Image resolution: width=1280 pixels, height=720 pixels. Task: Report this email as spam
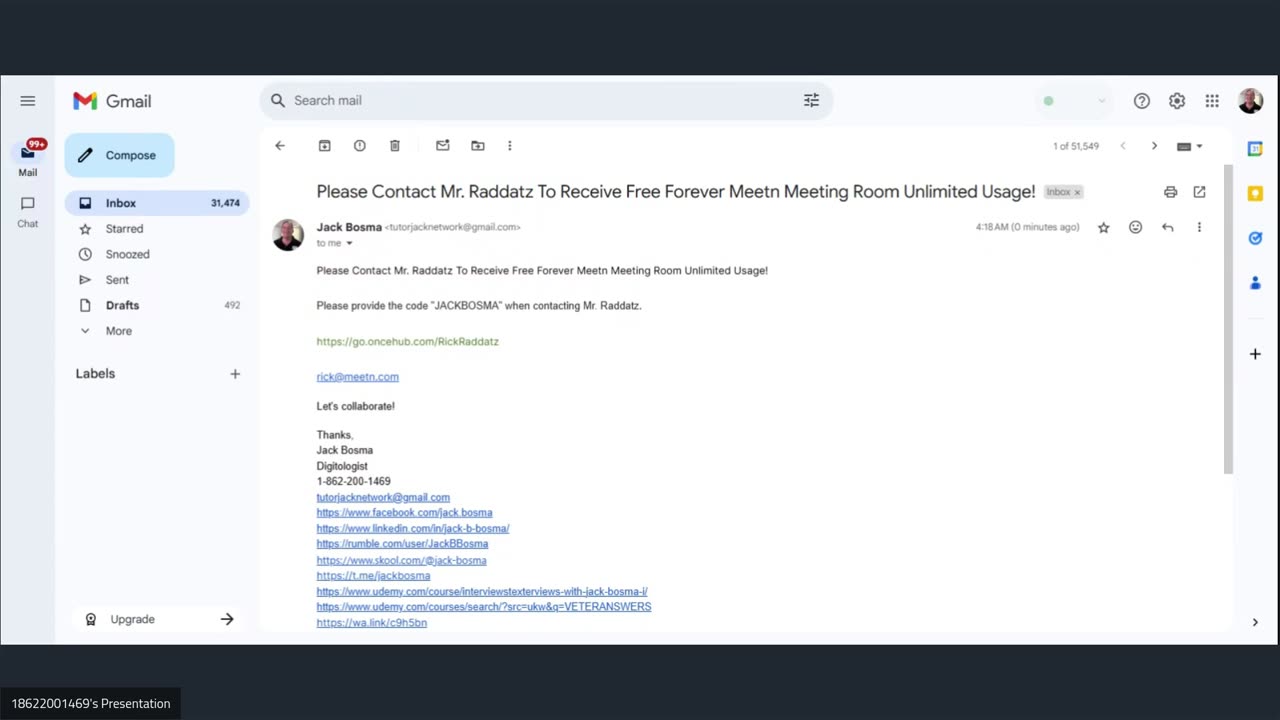[x=360, y=146]
